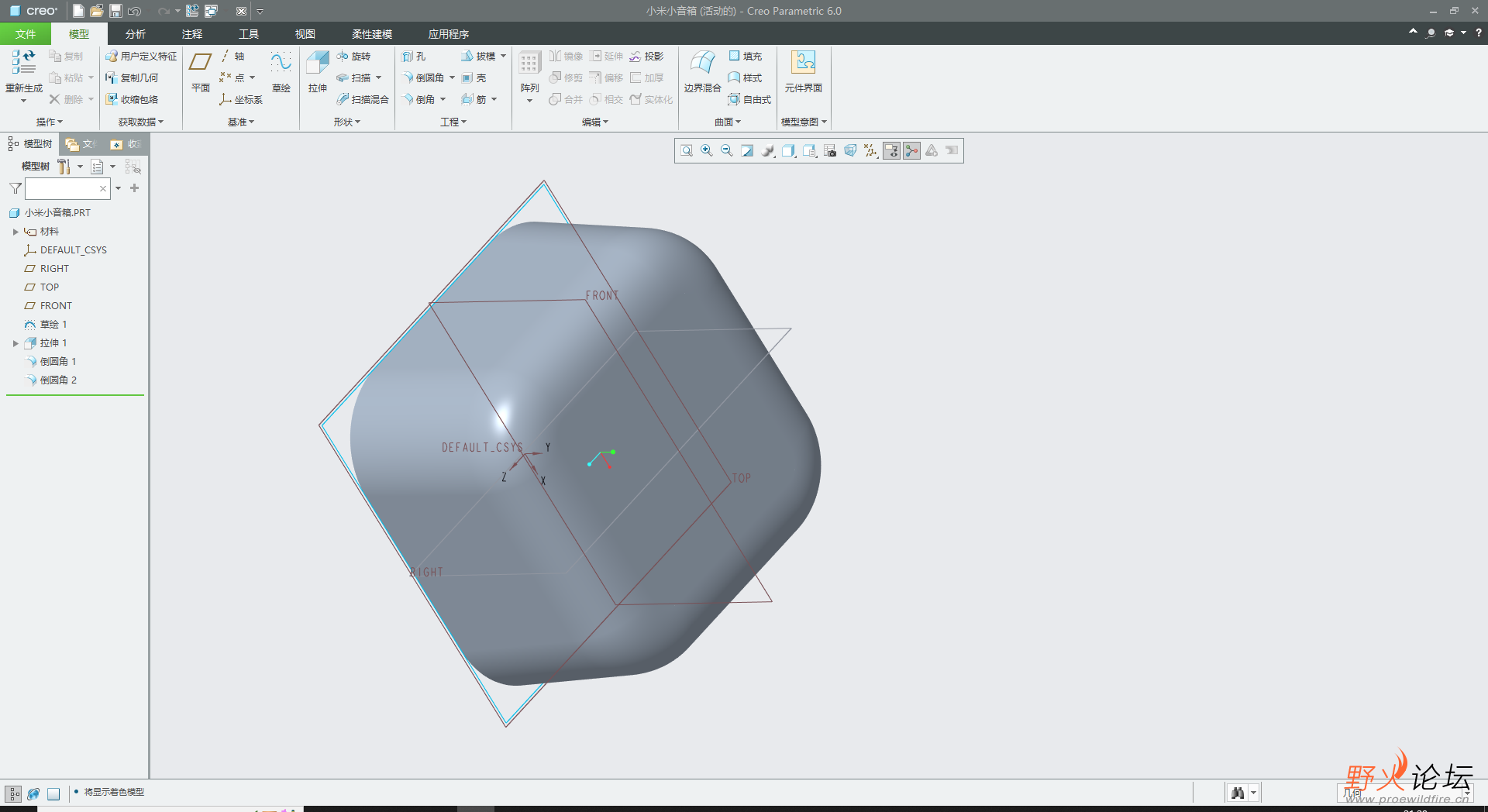
Task: Switch to the 分析 analysis tab
Action: coord(136,34)
